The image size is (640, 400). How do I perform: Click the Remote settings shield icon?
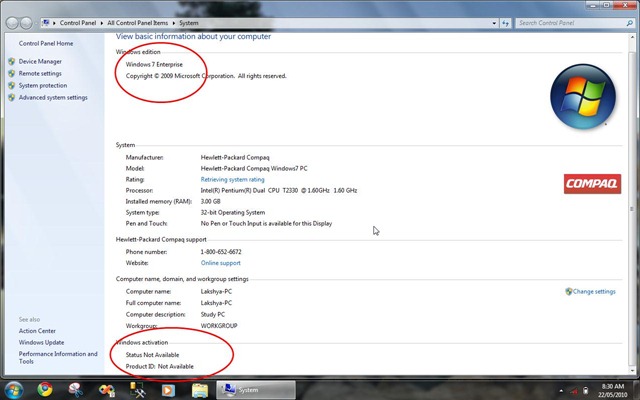tap(11, 73)
